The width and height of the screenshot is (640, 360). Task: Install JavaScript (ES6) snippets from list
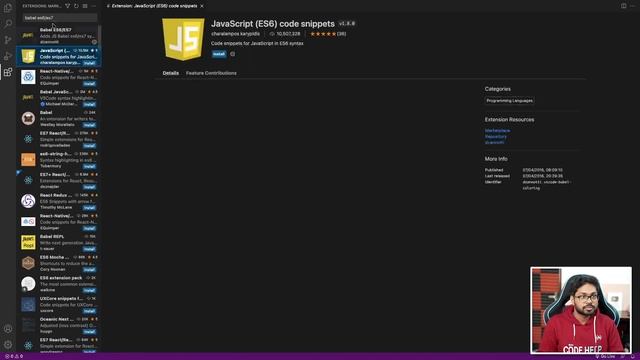point(89,63)
